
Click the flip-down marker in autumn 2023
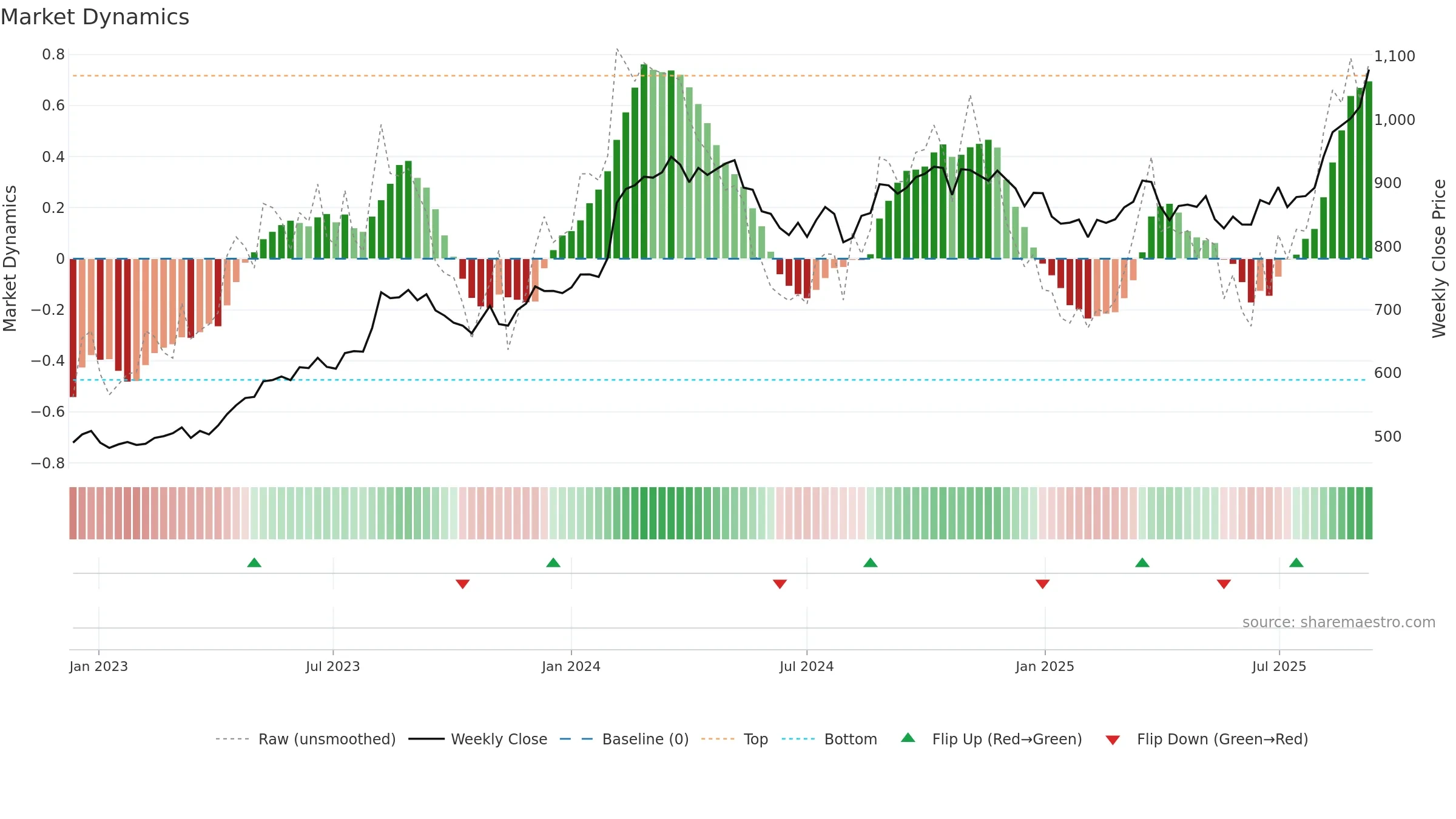point(463,584)
